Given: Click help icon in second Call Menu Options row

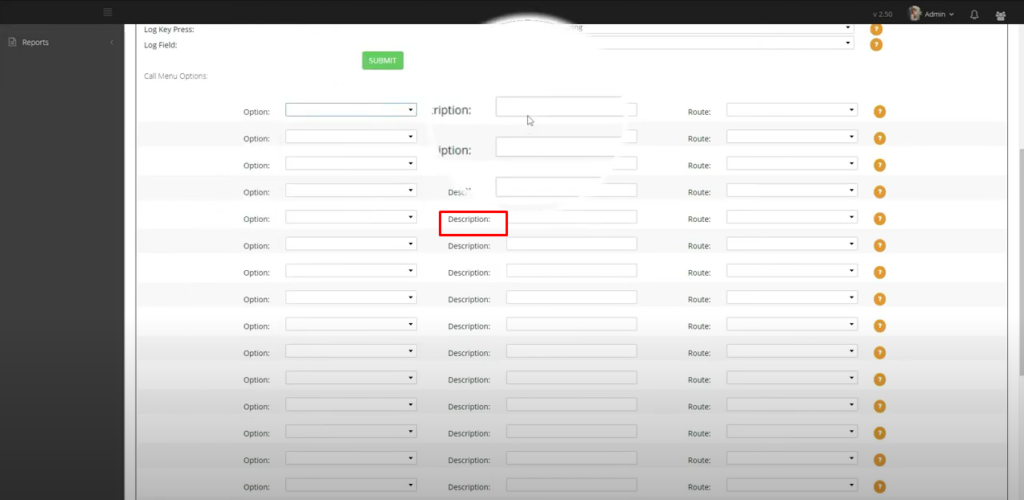Looking at the screenshot, I should (x=880, y=138).
